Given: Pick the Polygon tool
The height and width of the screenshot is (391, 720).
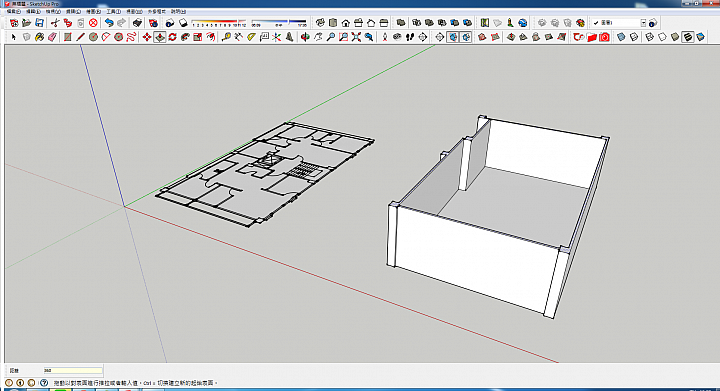Looking at the screenshot, I should click(118, 37).
